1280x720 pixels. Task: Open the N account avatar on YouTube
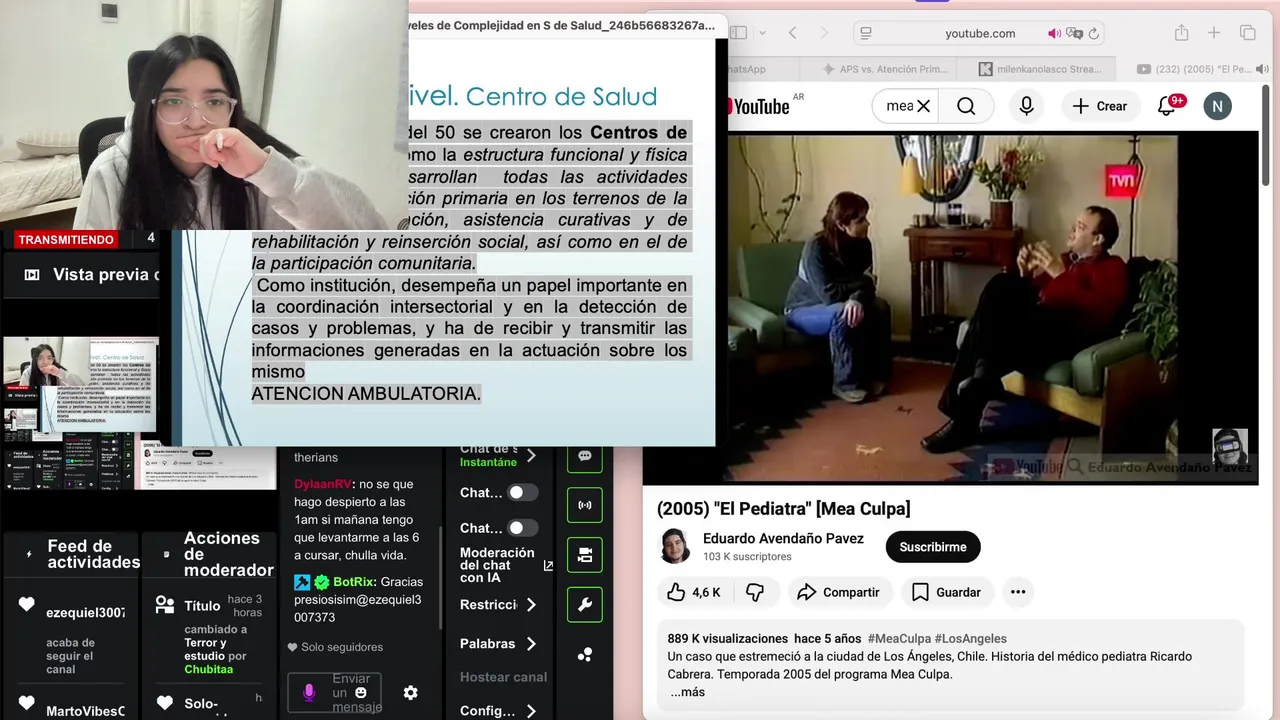coord(1217,106)
